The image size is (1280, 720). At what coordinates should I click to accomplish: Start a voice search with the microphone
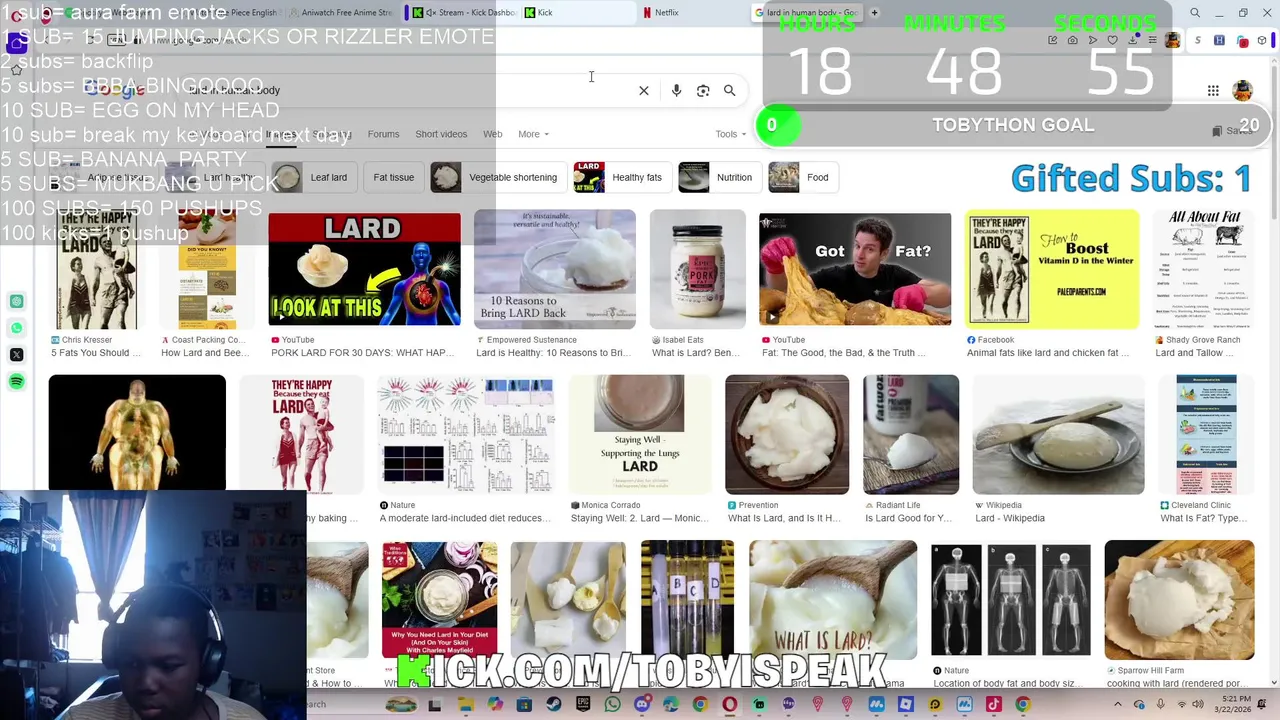676,91
